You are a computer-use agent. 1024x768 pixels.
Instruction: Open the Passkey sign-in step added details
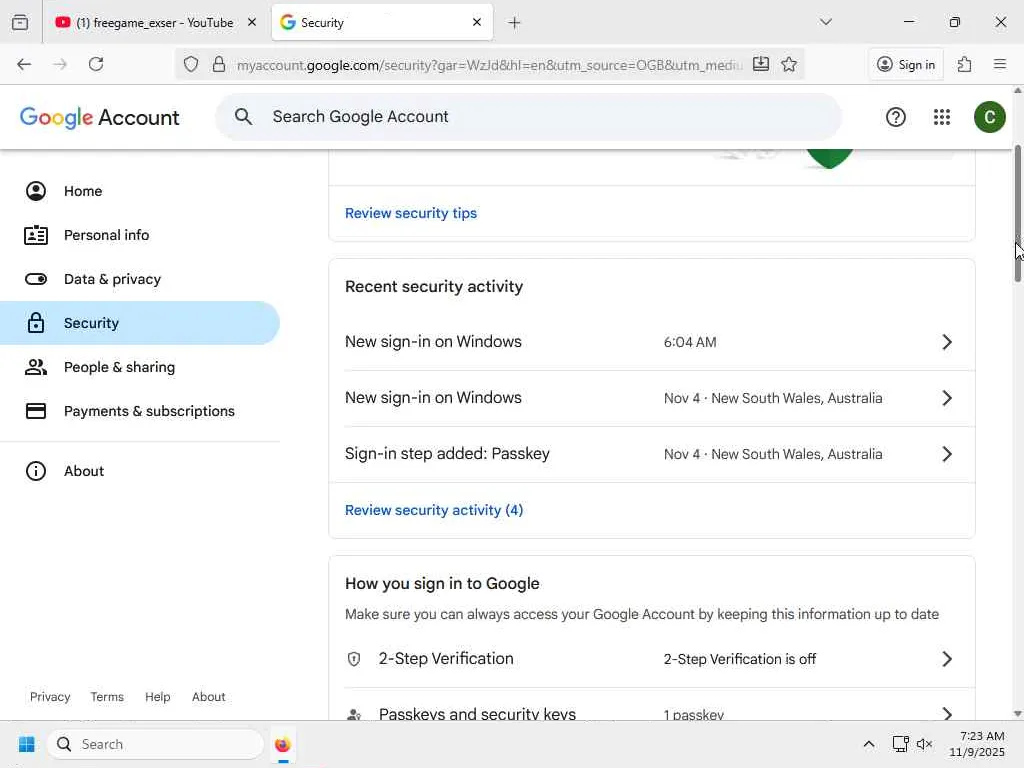tap(946, 454)
